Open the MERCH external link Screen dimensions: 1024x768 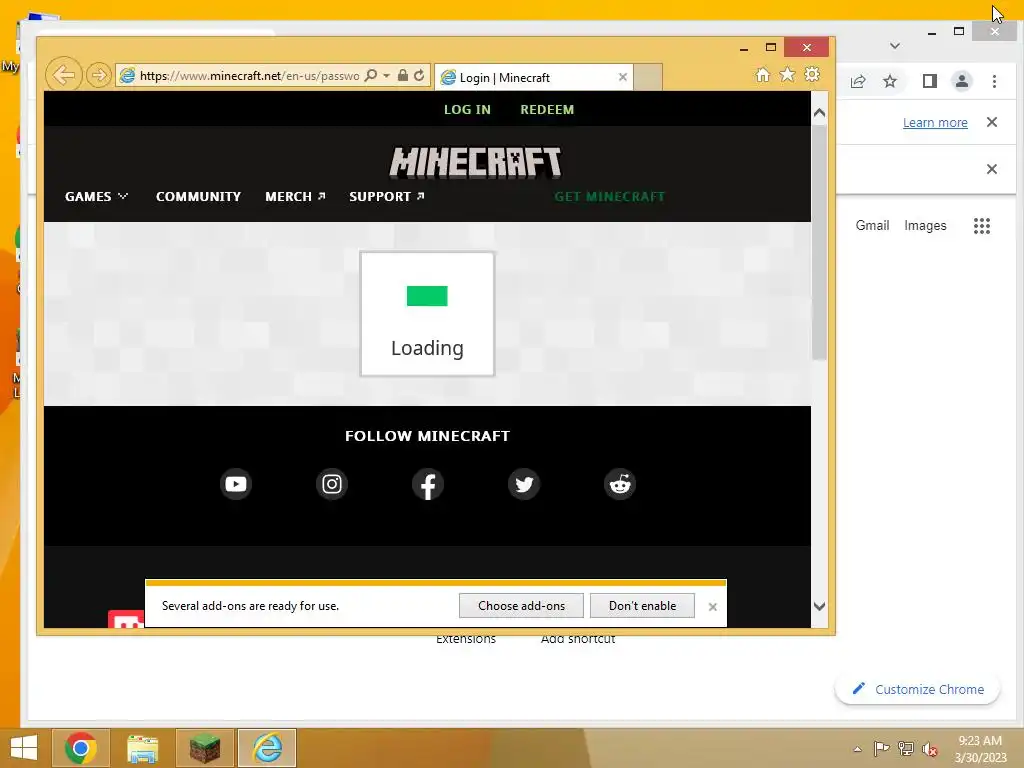[x=295, y=197]
